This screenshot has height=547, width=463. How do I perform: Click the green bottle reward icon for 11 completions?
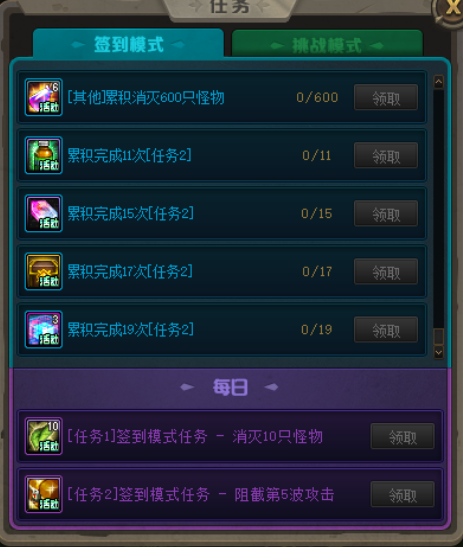coord(44,155)
